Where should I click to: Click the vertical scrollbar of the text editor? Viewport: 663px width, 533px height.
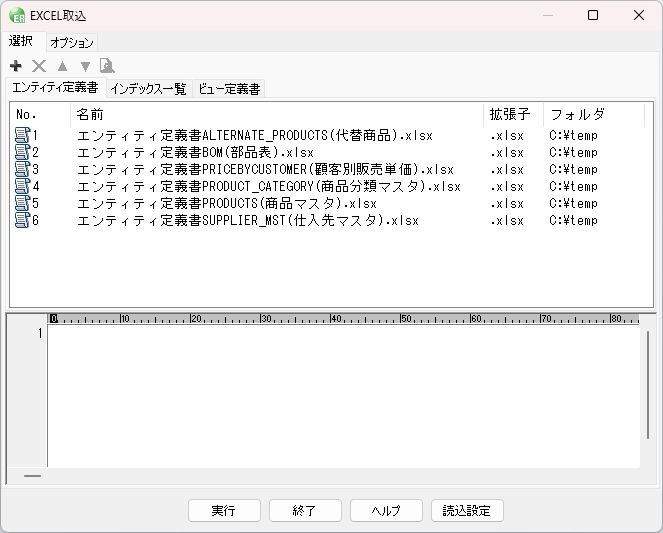pyautogui.click(x=647, y=385)
